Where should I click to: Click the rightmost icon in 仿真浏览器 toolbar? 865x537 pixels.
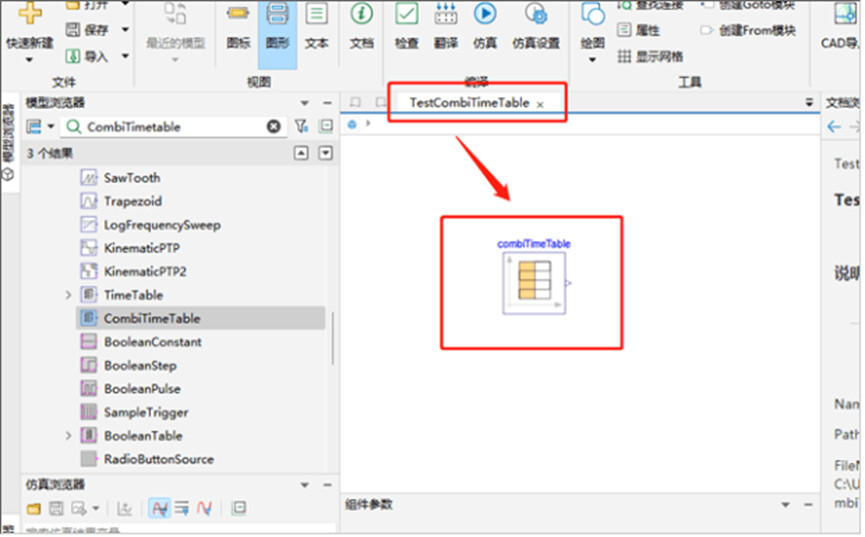click(239, 508)
